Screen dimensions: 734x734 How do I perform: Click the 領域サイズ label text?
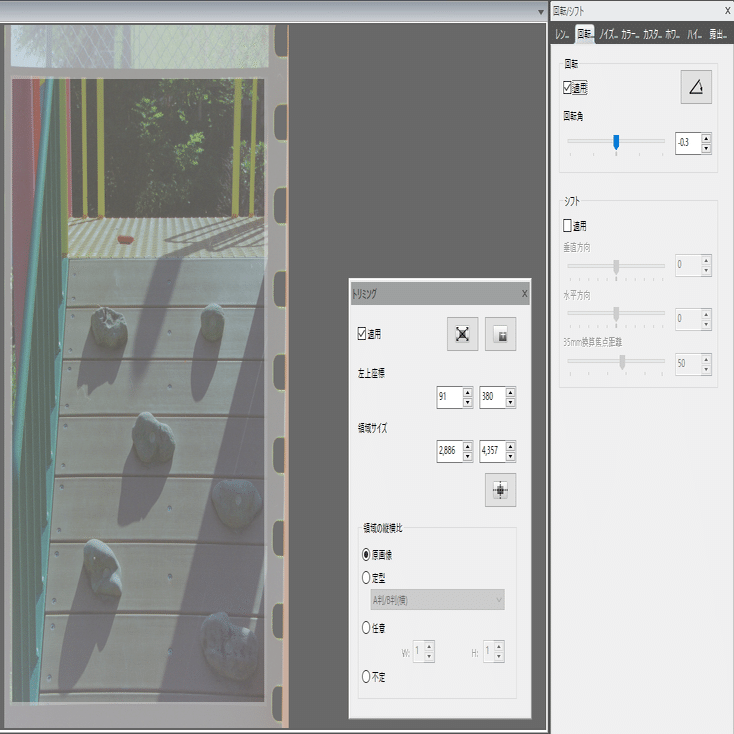[x=373, y=428]
